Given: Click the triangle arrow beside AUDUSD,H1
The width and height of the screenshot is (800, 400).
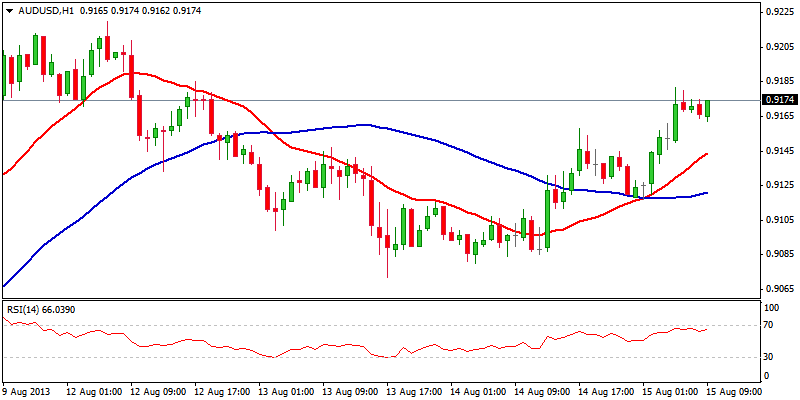Looking at the screenshot, I should 10,10.
